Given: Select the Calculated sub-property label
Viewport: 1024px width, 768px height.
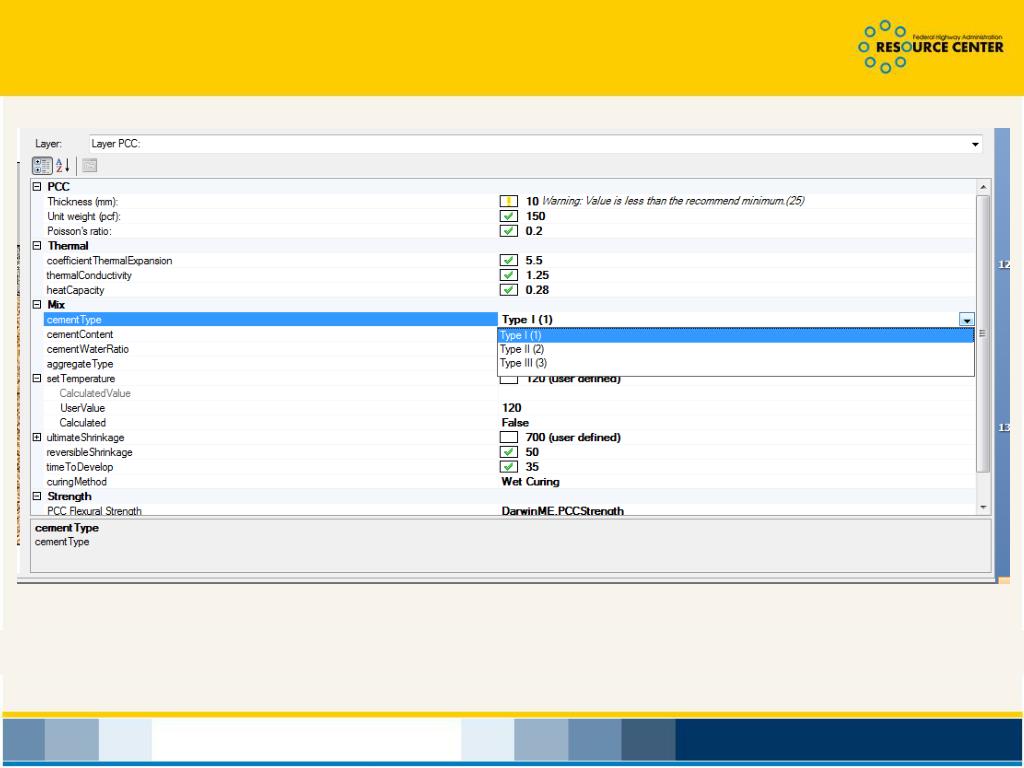Looking at the screenshot, I should point(82,423).
